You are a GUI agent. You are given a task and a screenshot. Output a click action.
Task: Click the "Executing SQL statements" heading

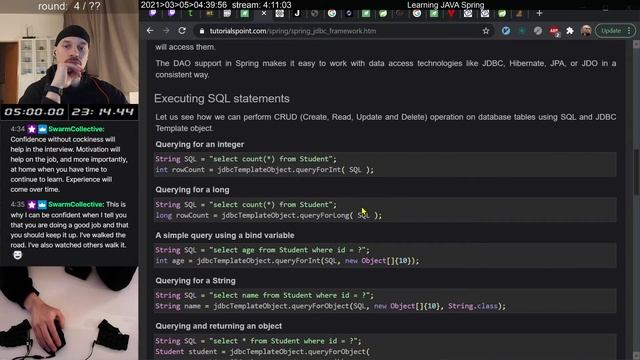coord(222,98)
